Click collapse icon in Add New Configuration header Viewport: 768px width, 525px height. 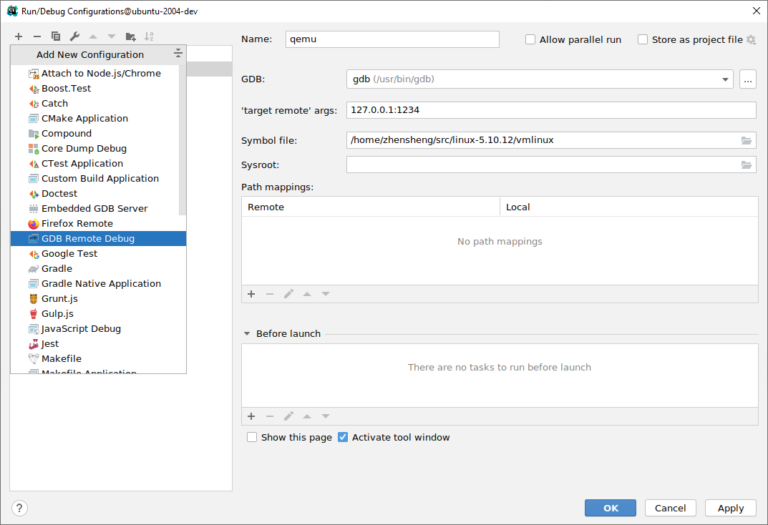(178, 53)
